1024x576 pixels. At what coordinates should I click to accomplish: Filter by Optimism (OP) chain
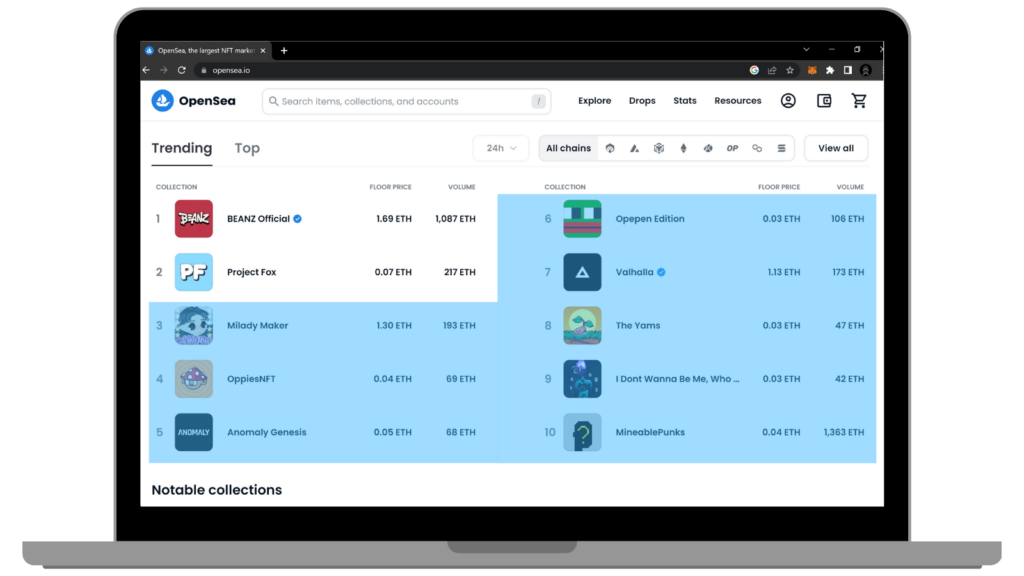click(x=732, y=148)
